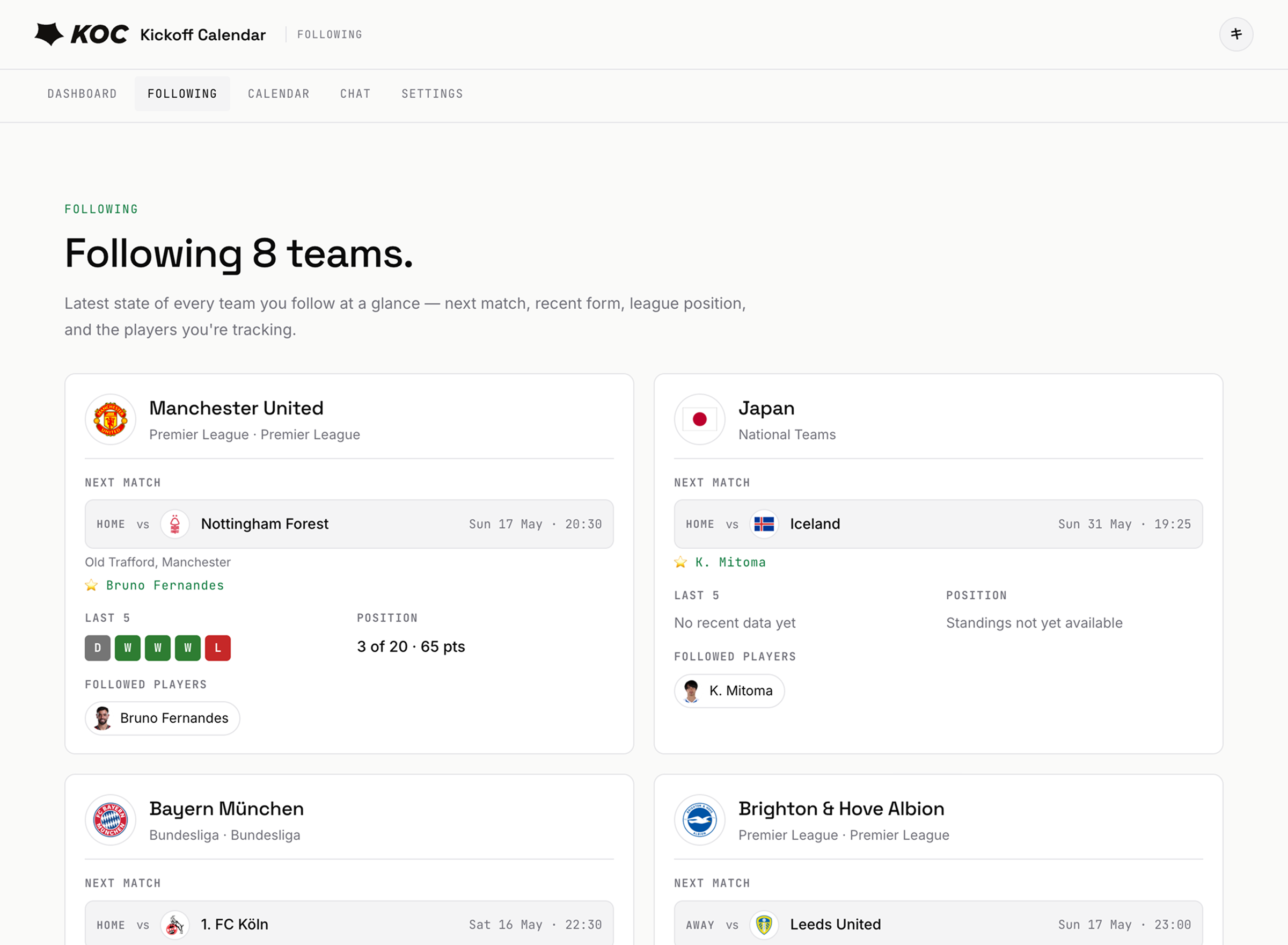
Task: Click the 'Sun 17 May · 20:30' match time
Action: pos(535,524)
